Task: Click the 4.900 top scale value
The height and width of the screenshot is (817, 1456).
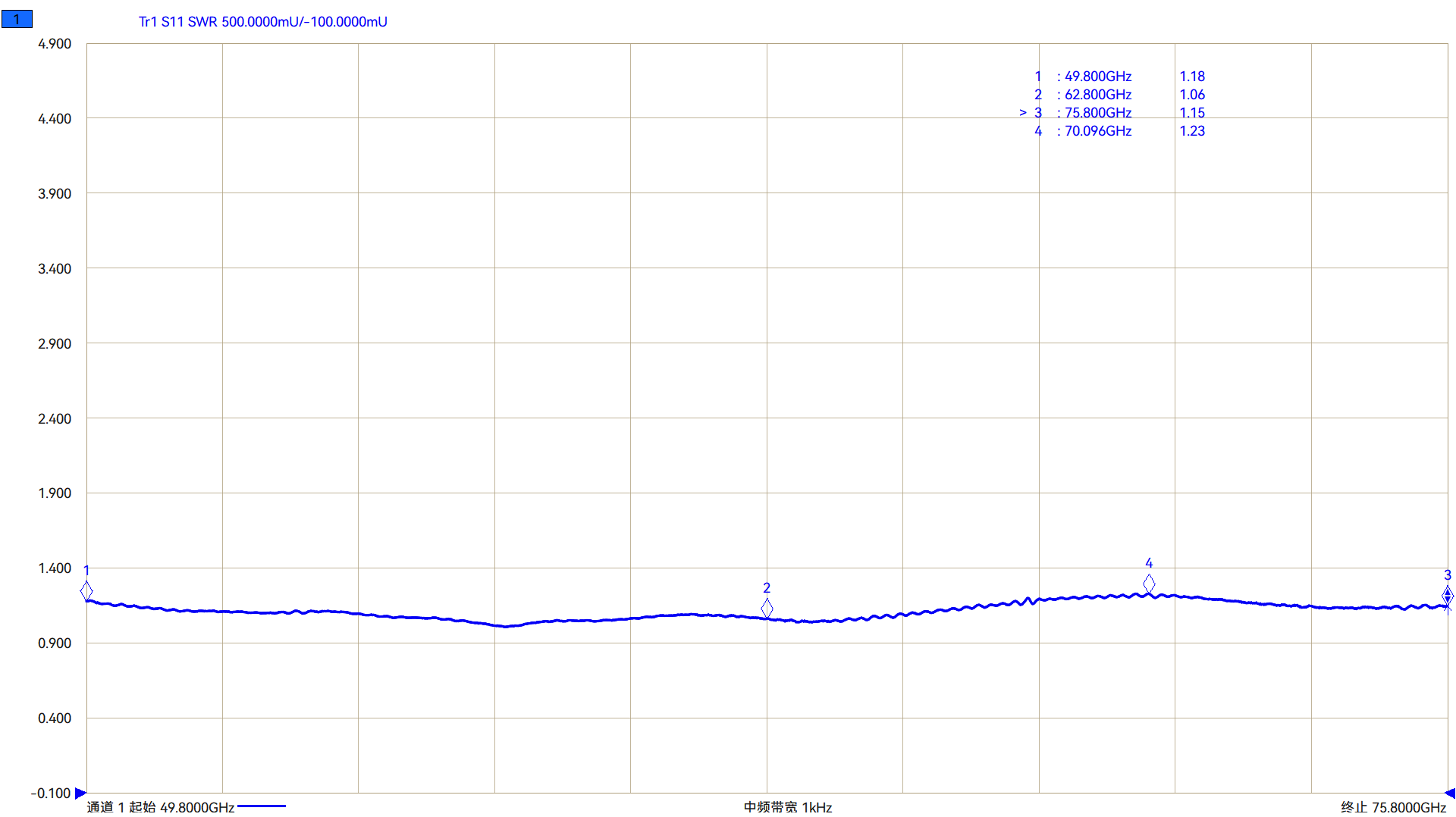Action: (x=55, y=44)
